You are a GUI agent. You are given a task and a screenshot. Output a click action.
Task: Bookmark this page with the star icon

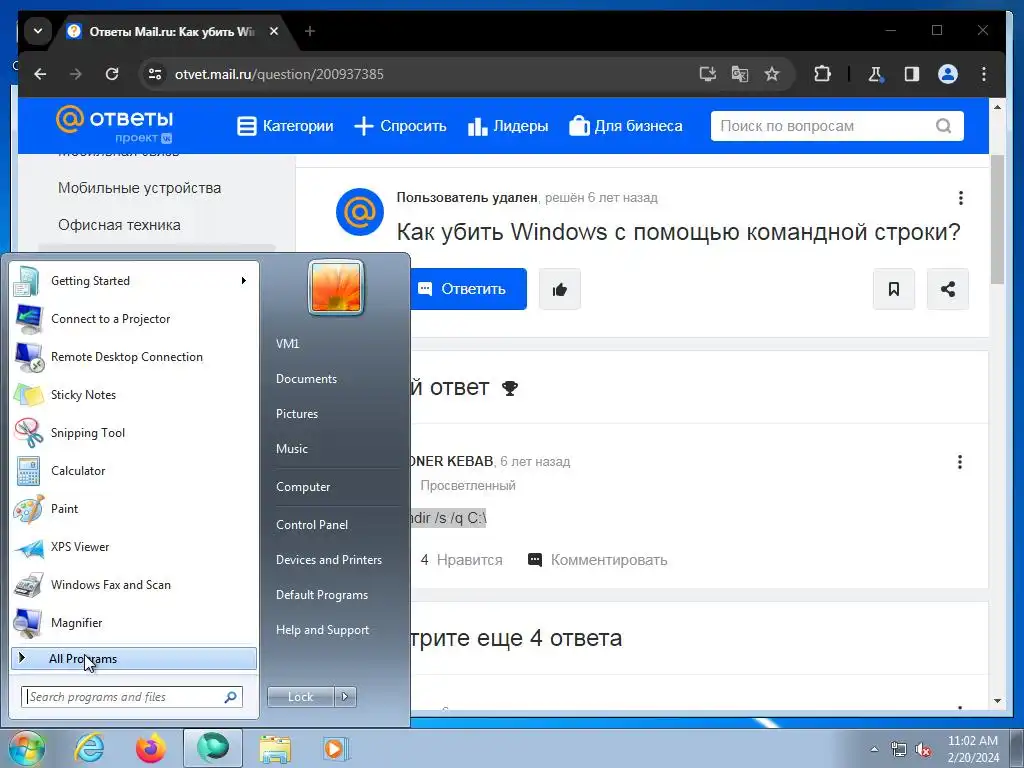(x=772, y=74)
